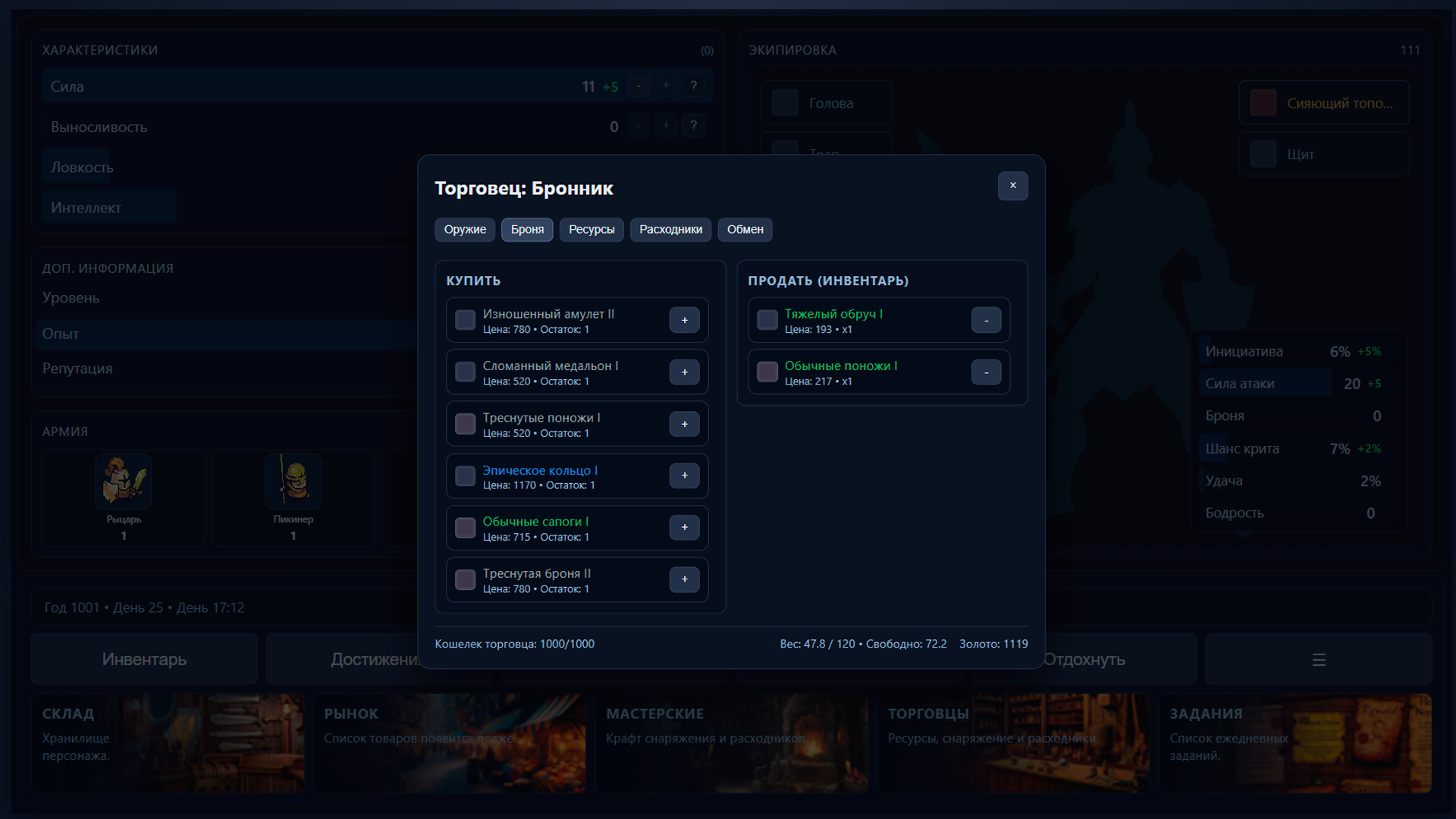Click the help icon next to Сила
This screenshot has width=1456, height=819.
click(x=694, y=86)
